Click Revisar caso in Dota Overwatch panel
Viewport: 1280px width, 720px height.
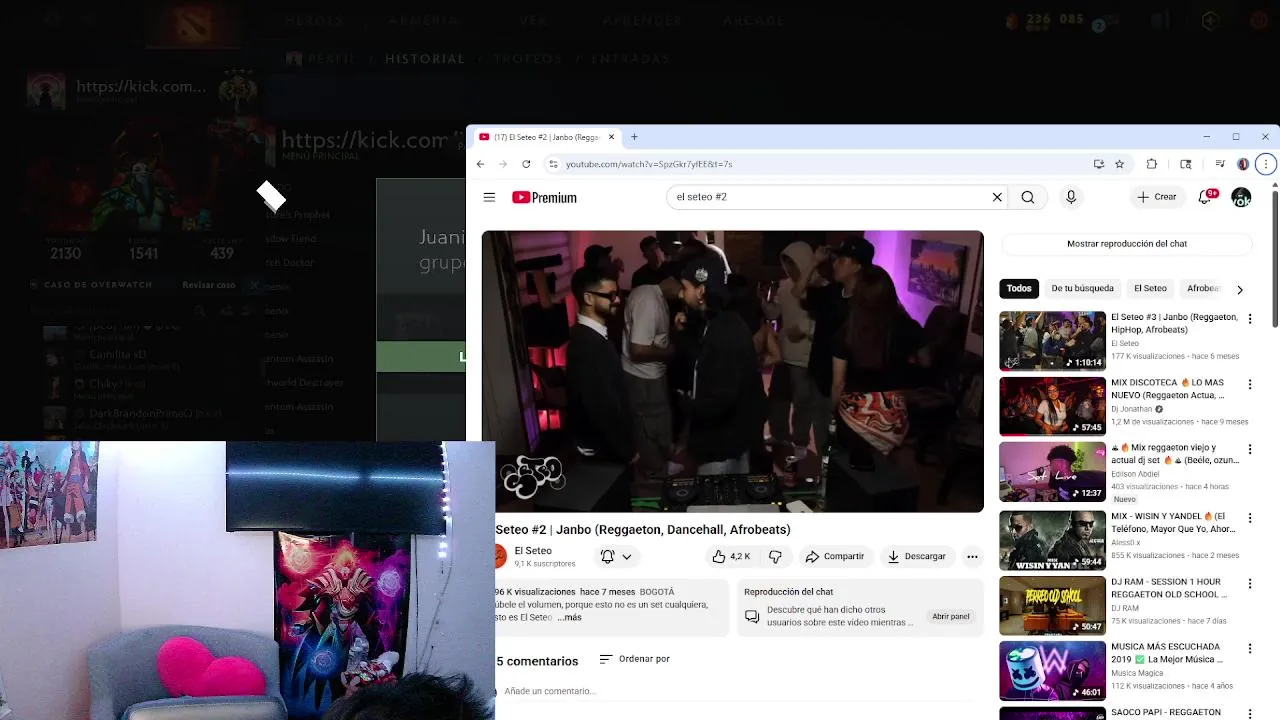tap(209, 285)
